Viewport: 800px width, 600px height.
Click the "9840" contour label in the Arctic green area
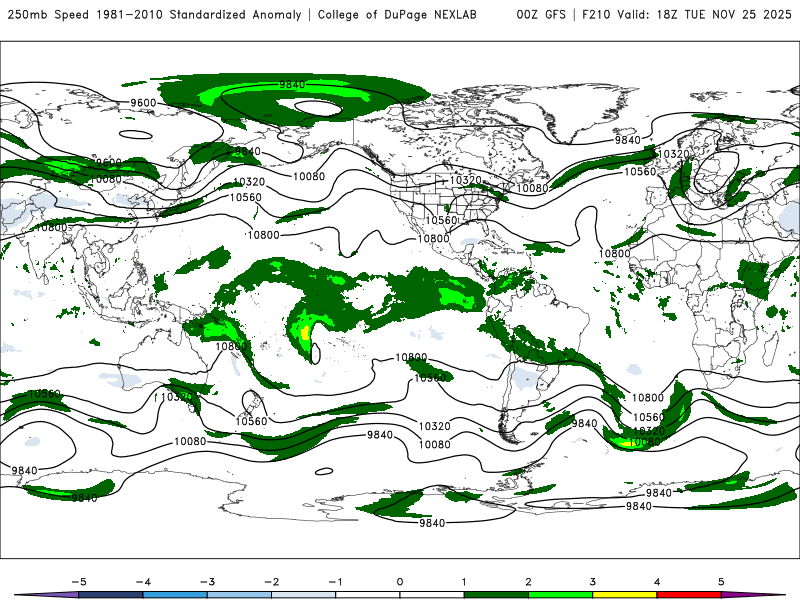click(292, 84)
